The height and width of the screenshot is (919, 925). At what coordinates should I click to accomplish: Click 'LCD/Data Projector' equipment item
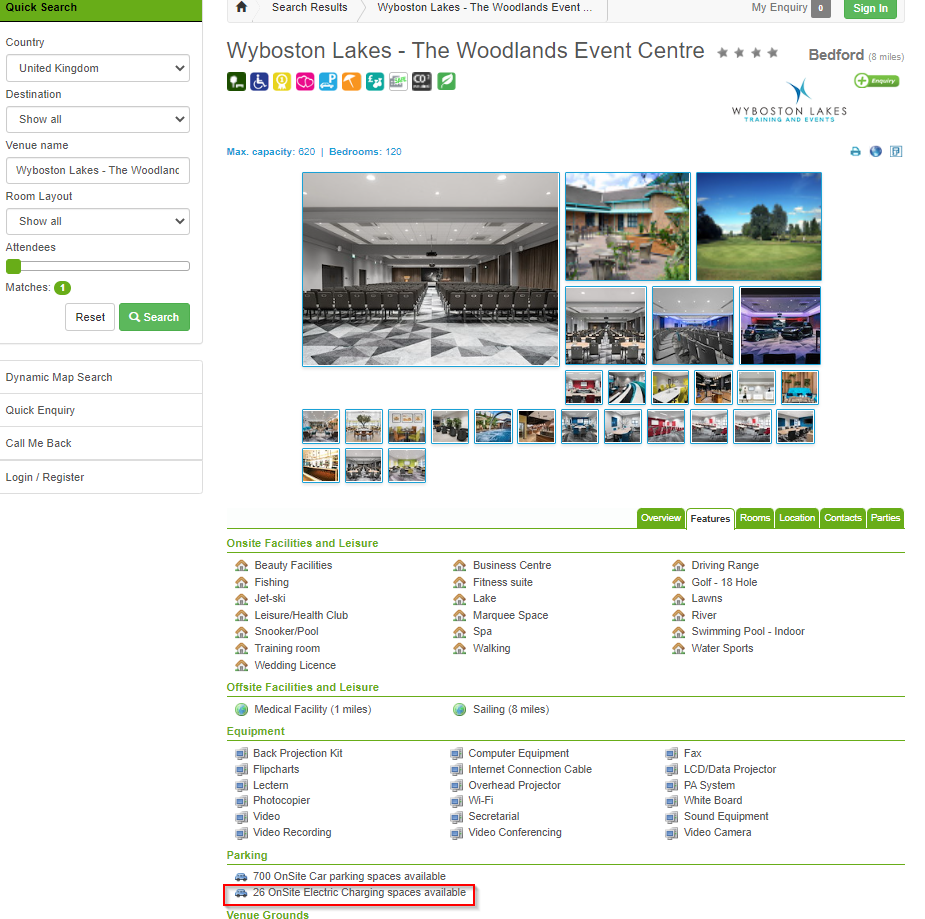730,770
